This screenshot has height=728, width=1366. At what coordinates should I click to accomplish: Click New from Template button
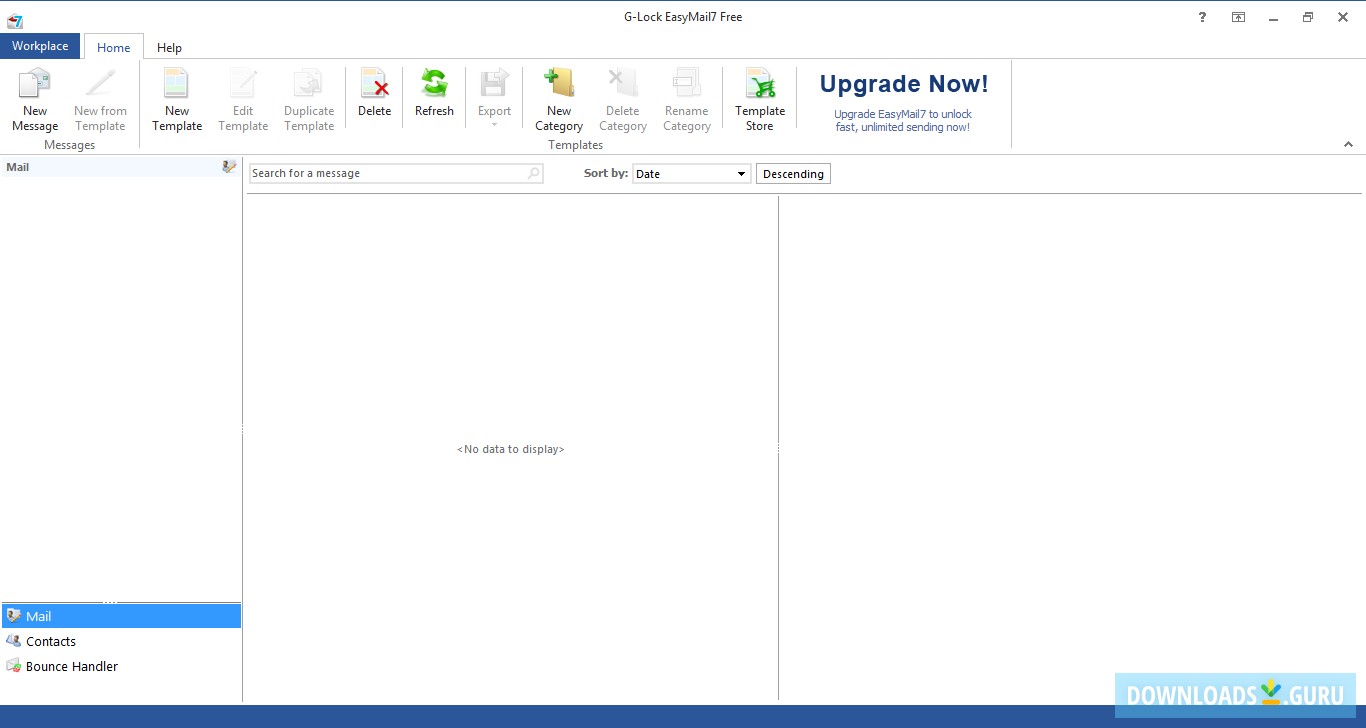coord(100,101)
